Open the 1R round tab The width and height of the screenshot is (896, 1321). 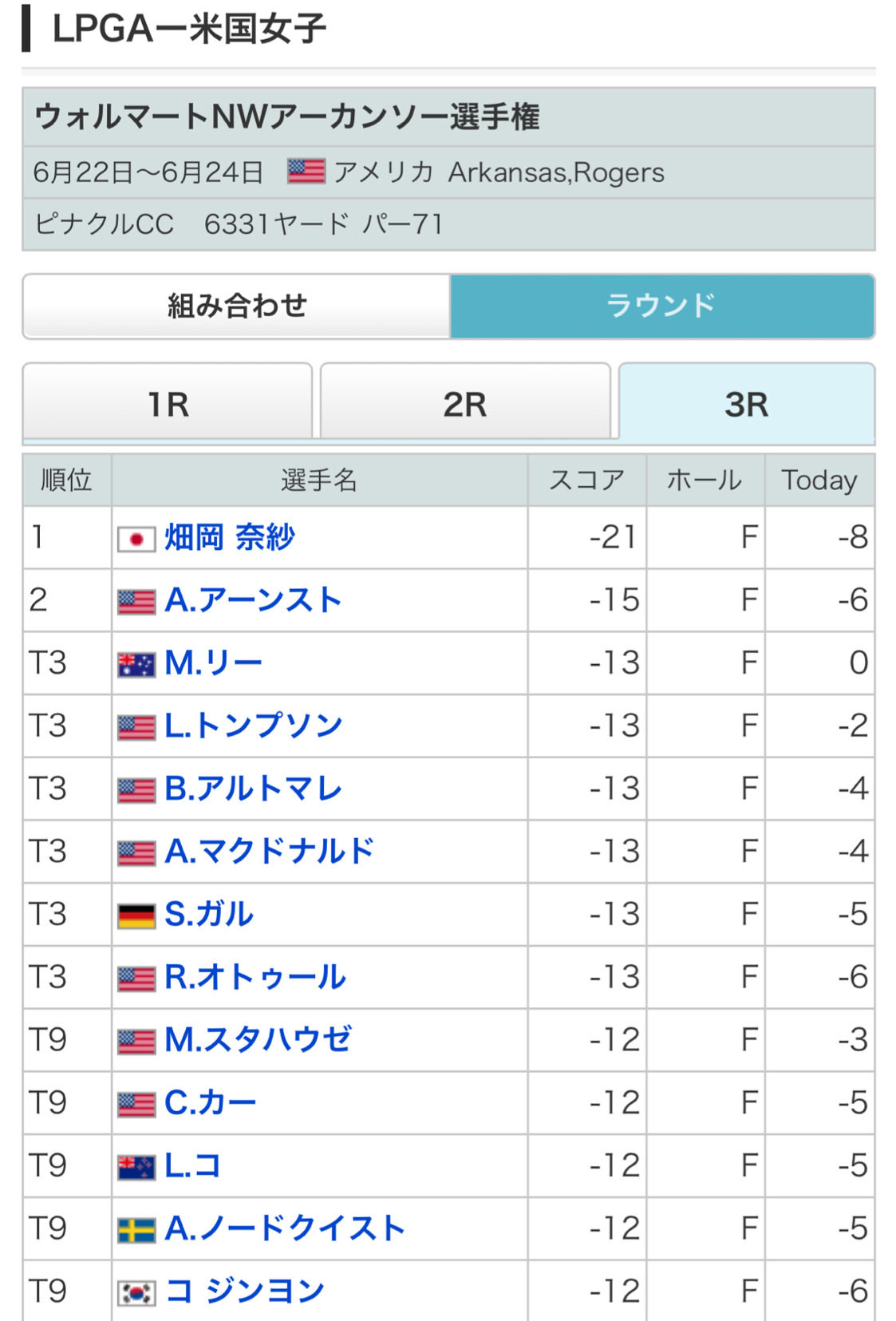tap(168, 402)
